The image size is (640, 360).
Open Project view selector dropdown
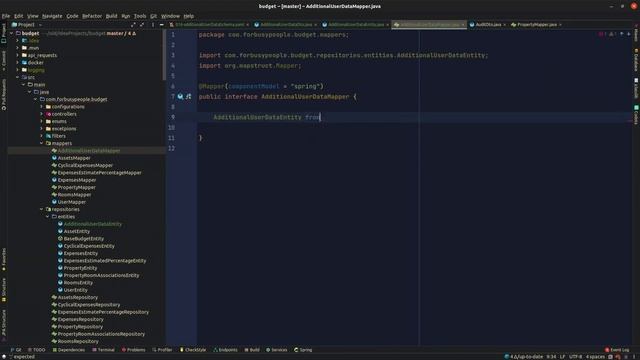click(x=27, y=25)
